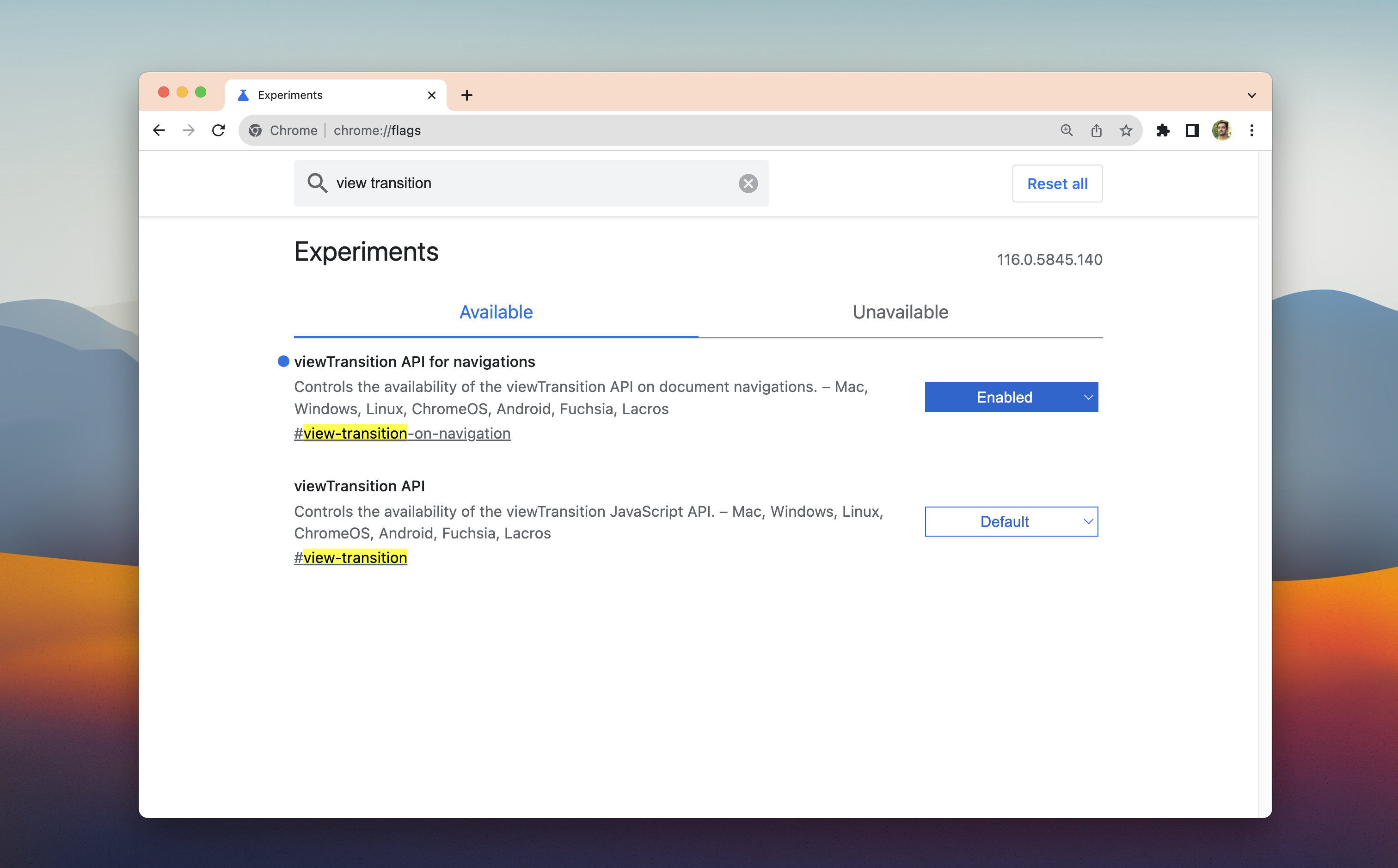
Task: Open the Extensions puzzle menu
Action: click(x=1163, y=130)
